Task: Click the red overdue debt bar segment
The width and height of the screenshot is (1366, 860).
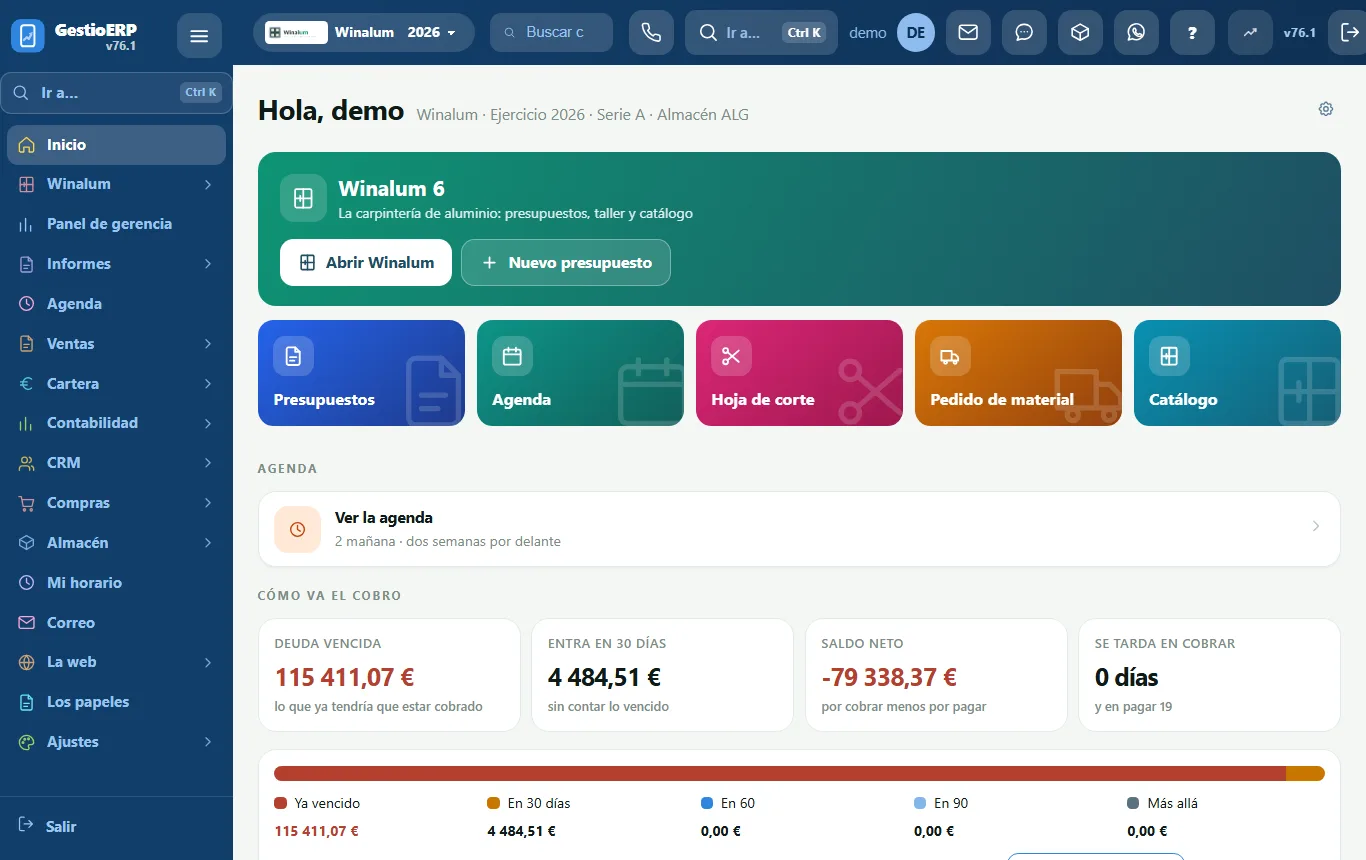Action: click(x=779, y=773)
